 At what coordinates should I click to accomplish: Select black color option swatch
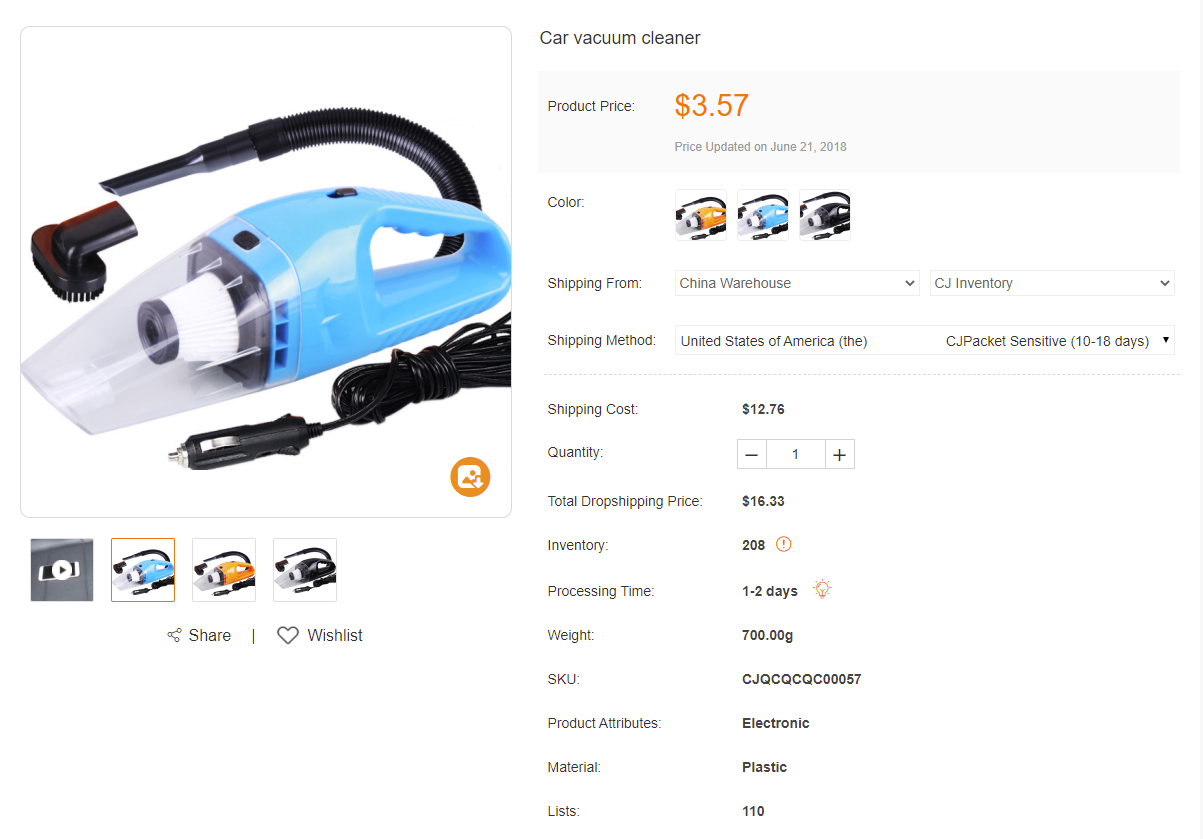click(825, 215)
